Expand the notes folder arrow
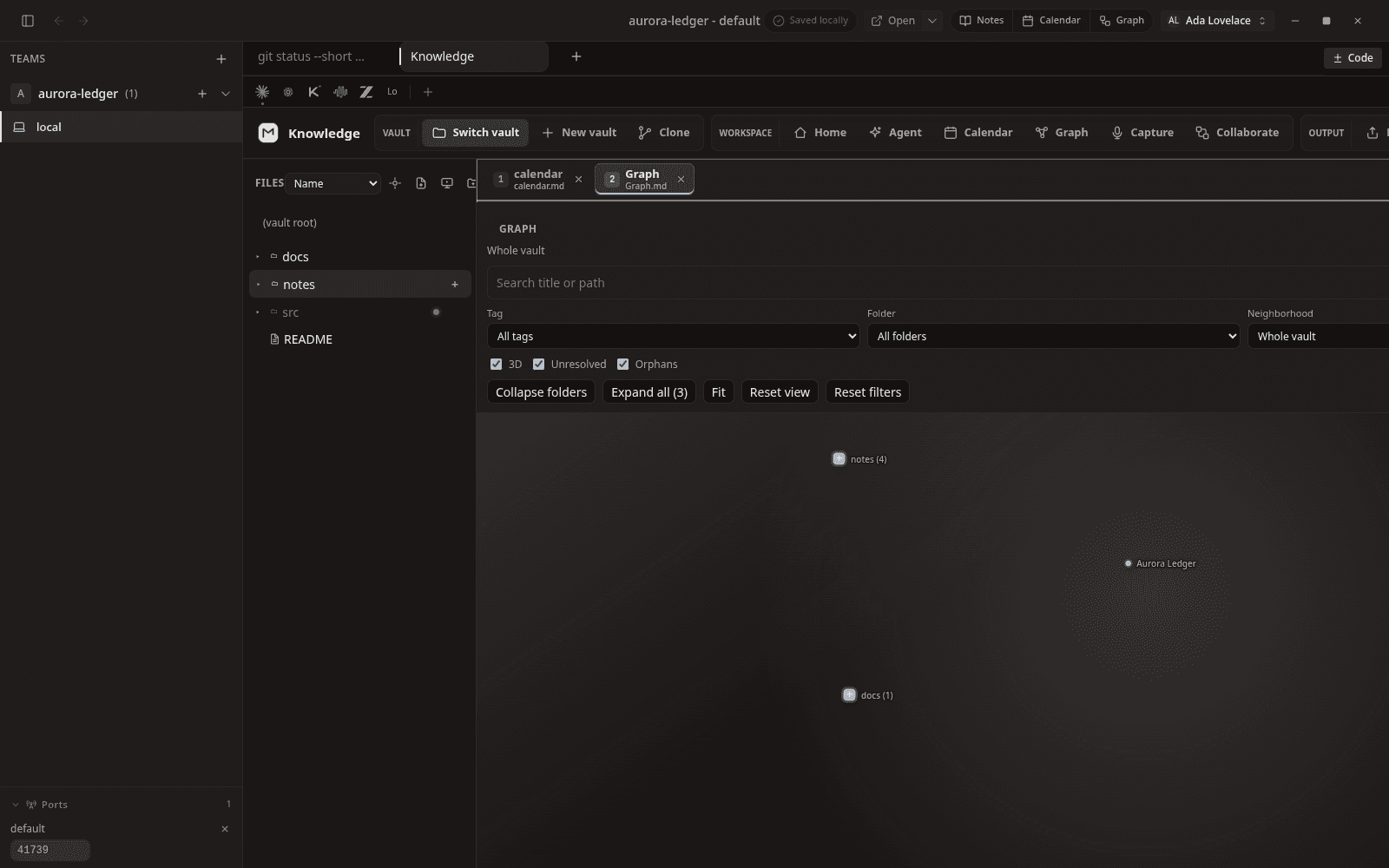Image resolution: width=1389 pixels, height=868 pixels. [258, 285]
